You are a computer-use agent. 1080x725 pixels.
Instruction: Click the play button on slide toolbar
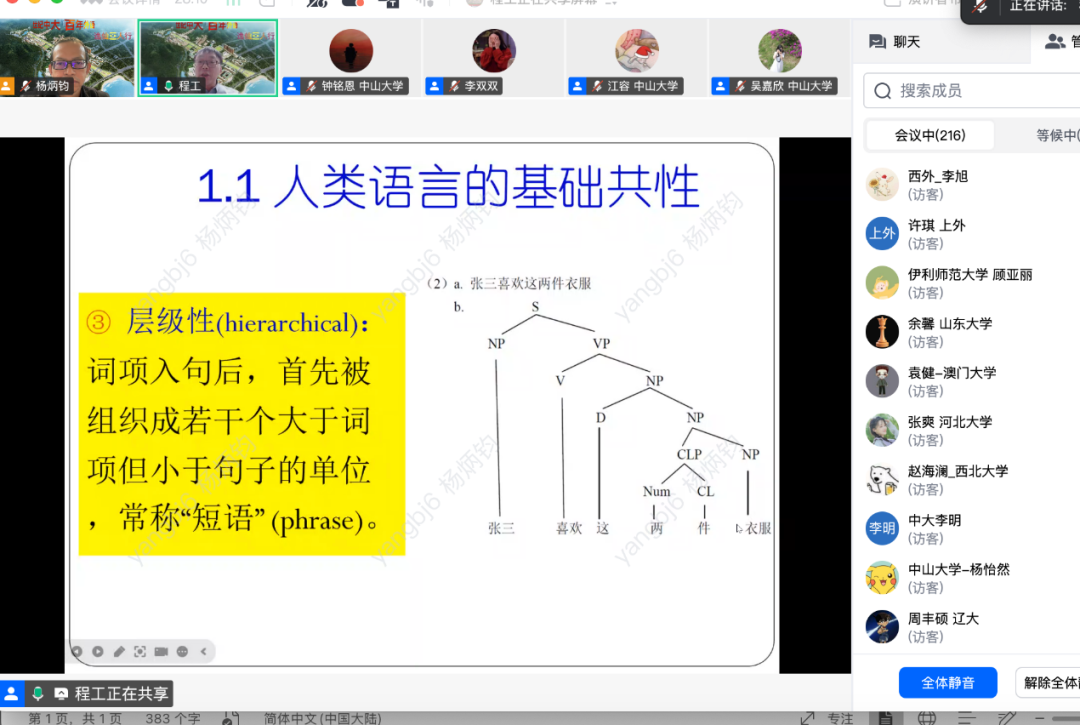[98, 652]
